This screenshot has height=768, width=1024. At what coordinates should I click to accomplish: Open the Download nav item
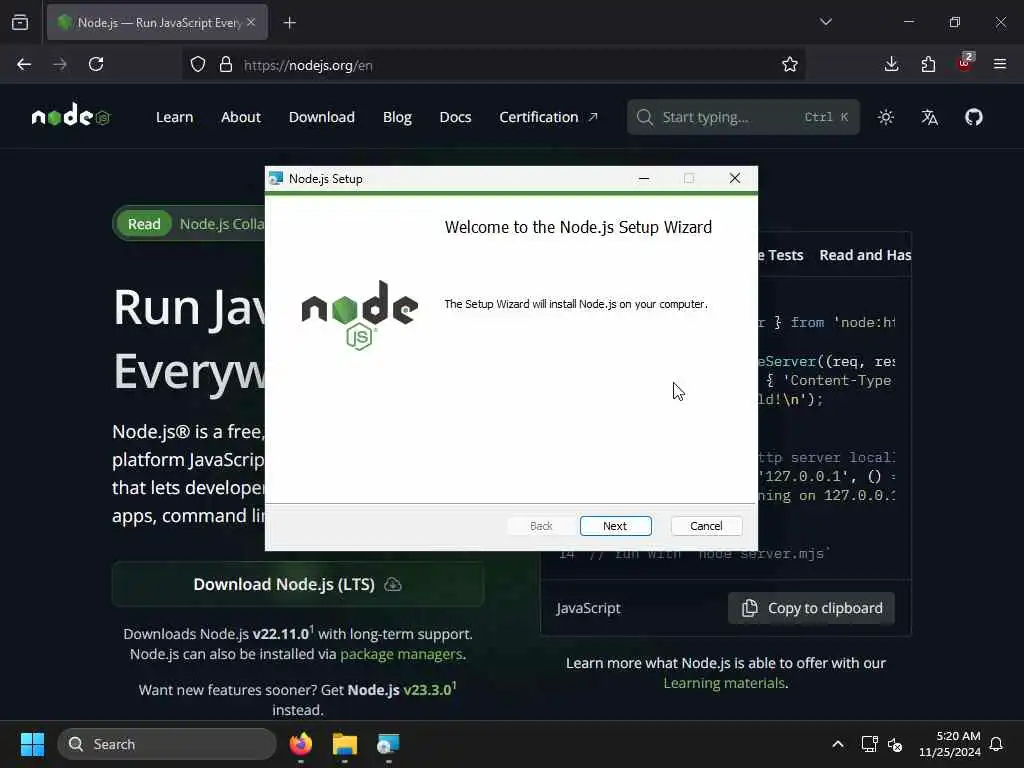[322, 117]
